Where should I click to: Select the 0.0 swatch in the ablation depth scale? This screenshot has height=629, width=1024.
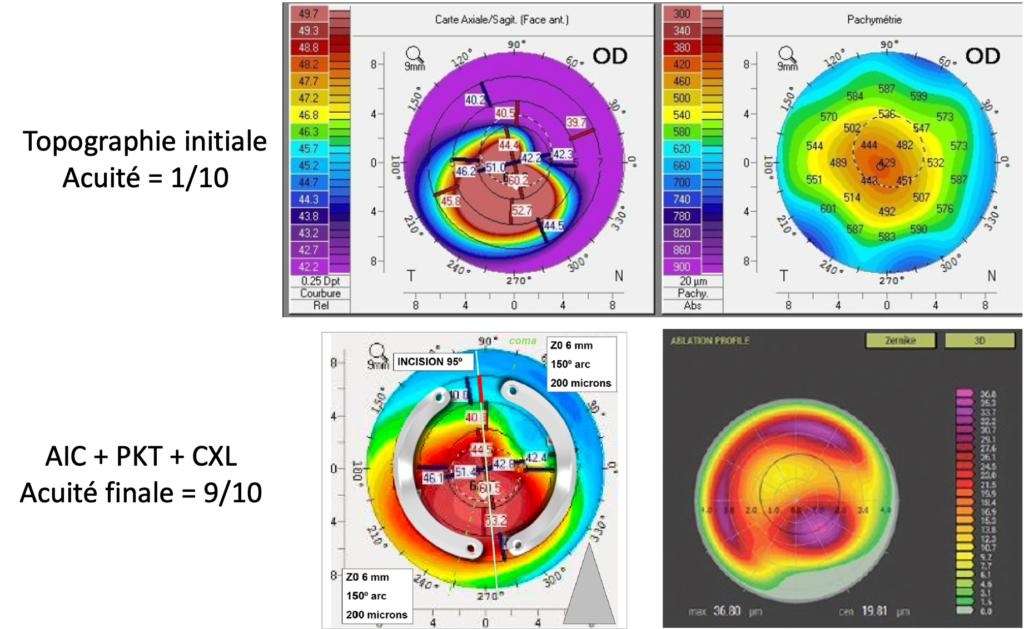click(x=965, y=611)
